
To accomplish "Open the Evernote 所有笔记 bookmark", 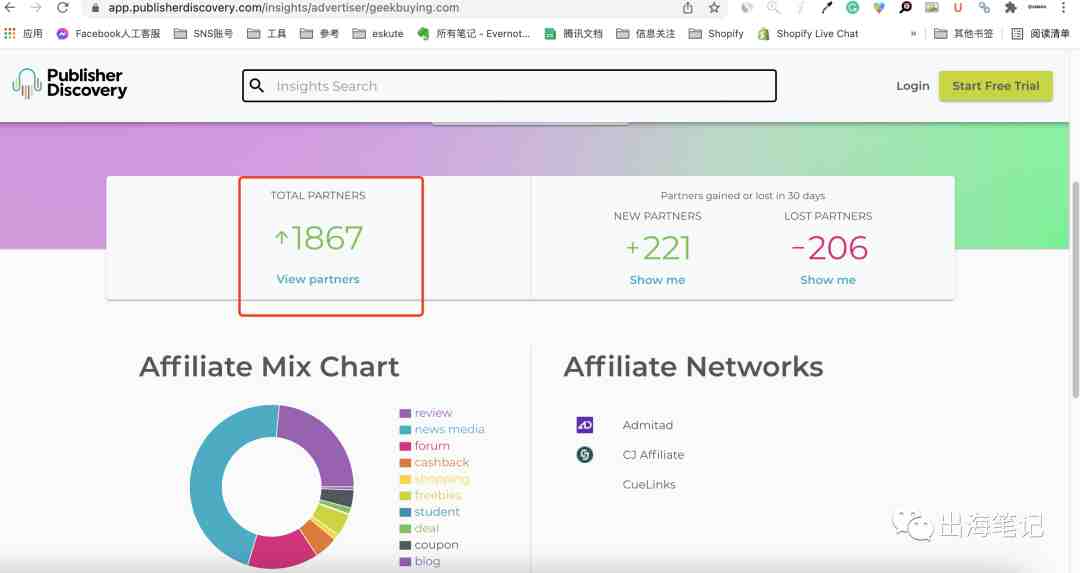I will [x=474, y=33].
